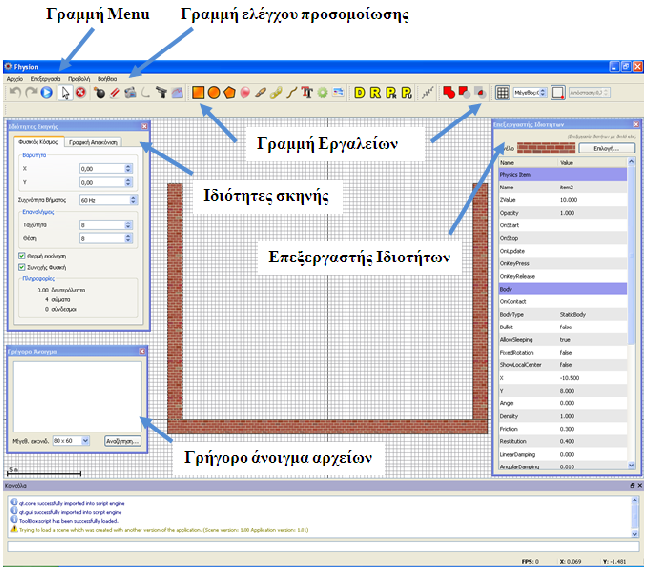Toggle the grid display button
The image size is (652, 574).
click(x=502, y=92)
